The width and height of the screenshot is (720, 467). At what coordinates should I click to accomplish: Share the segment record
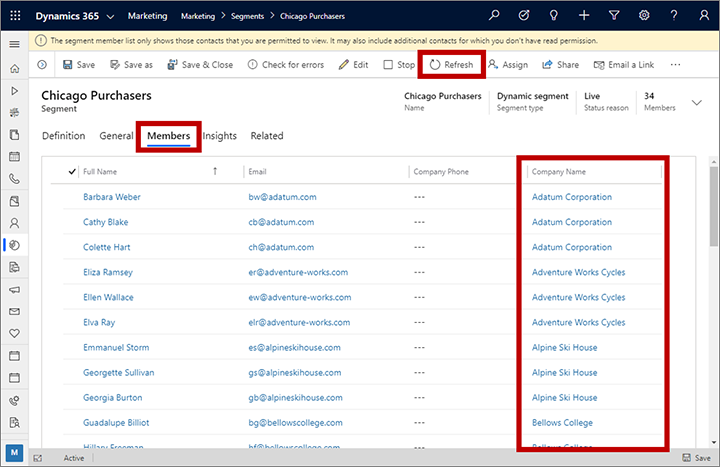561,65
